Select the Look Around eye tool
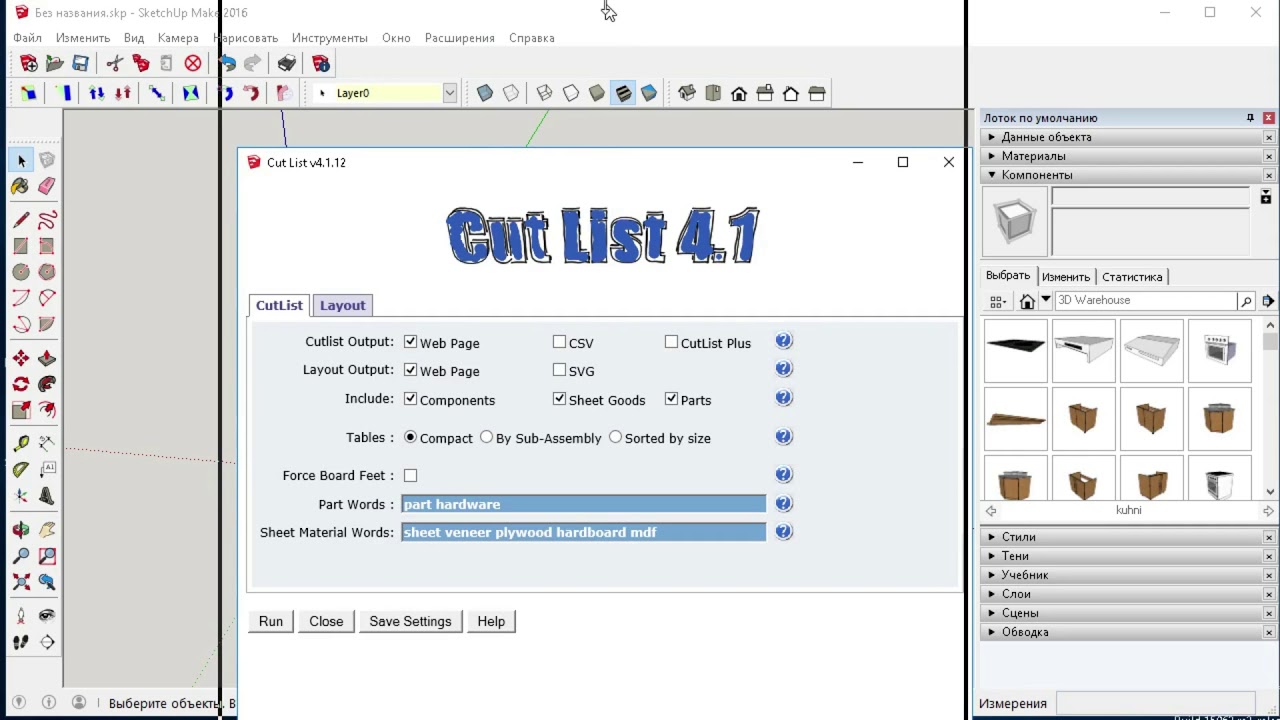The height and width of the screenshot is (720, 1280). 47,616
